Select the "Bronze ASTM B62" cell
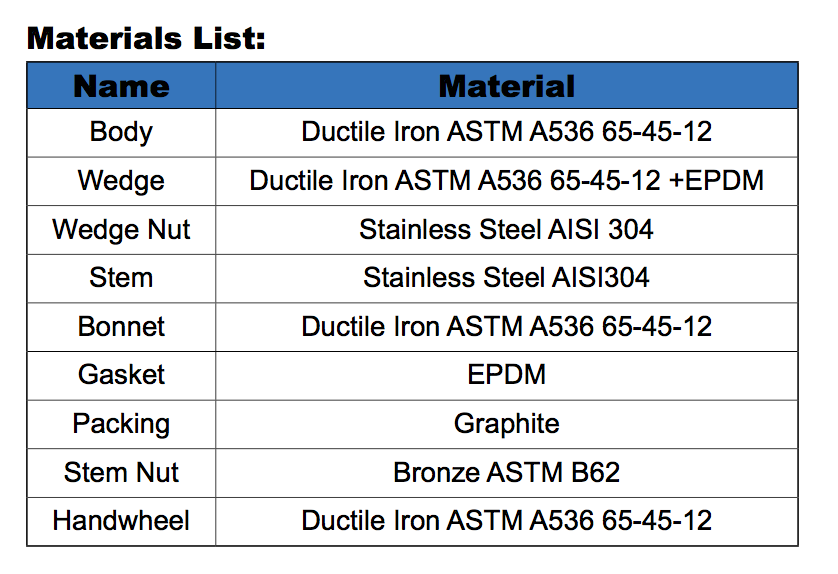This screenshot has width=838, height=574. click(506, 472)
